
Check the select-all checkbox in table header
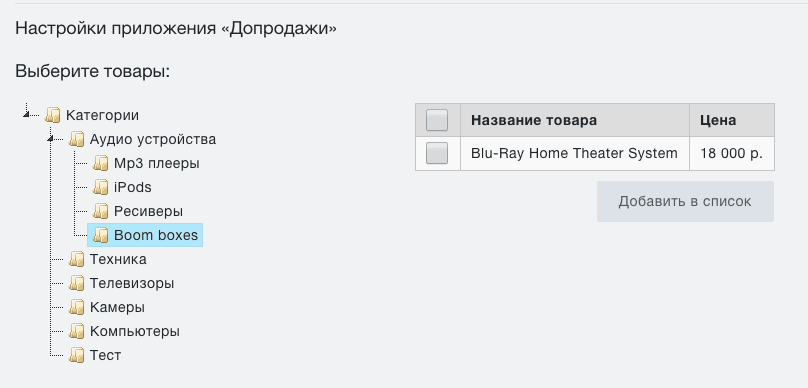click(437, 121)
